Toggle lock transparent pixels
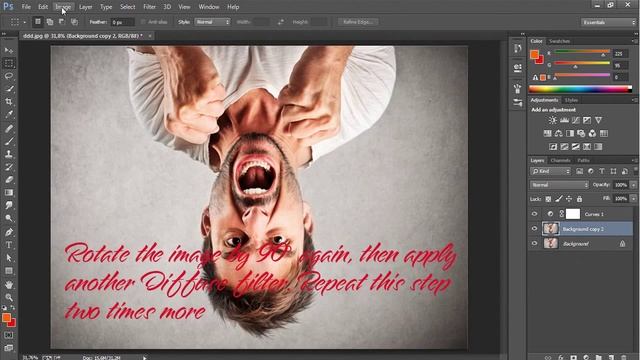The height and width of the screenshot is (360, 640). click(548, 199)
